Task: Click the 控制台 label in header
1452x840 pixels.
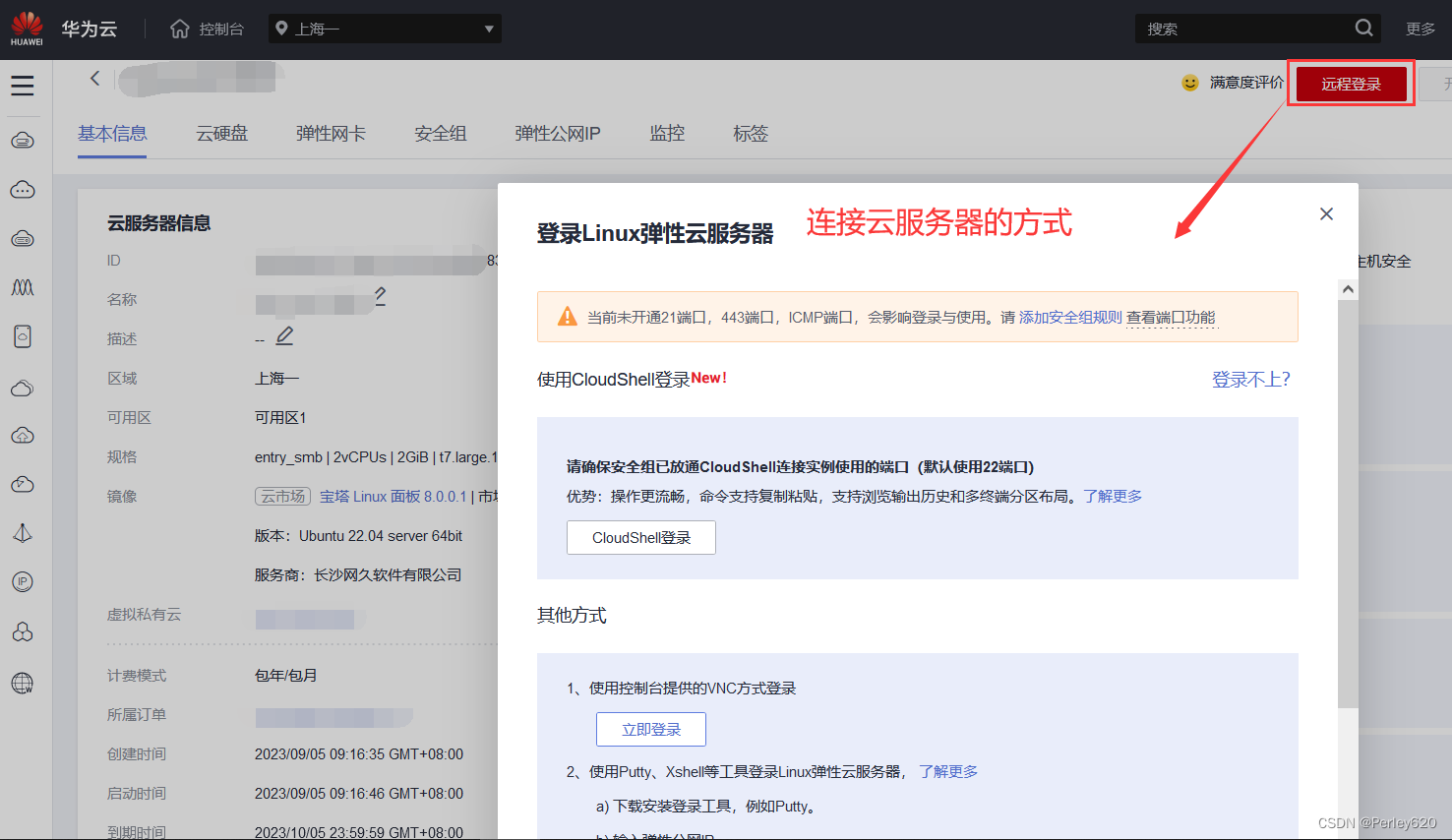Action: [x=221, y=30]
